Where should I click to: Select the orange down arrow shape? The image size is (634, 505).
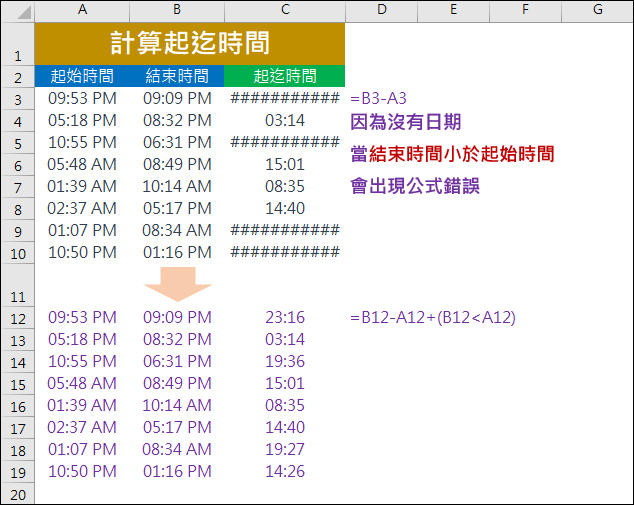tap(178, 283)
